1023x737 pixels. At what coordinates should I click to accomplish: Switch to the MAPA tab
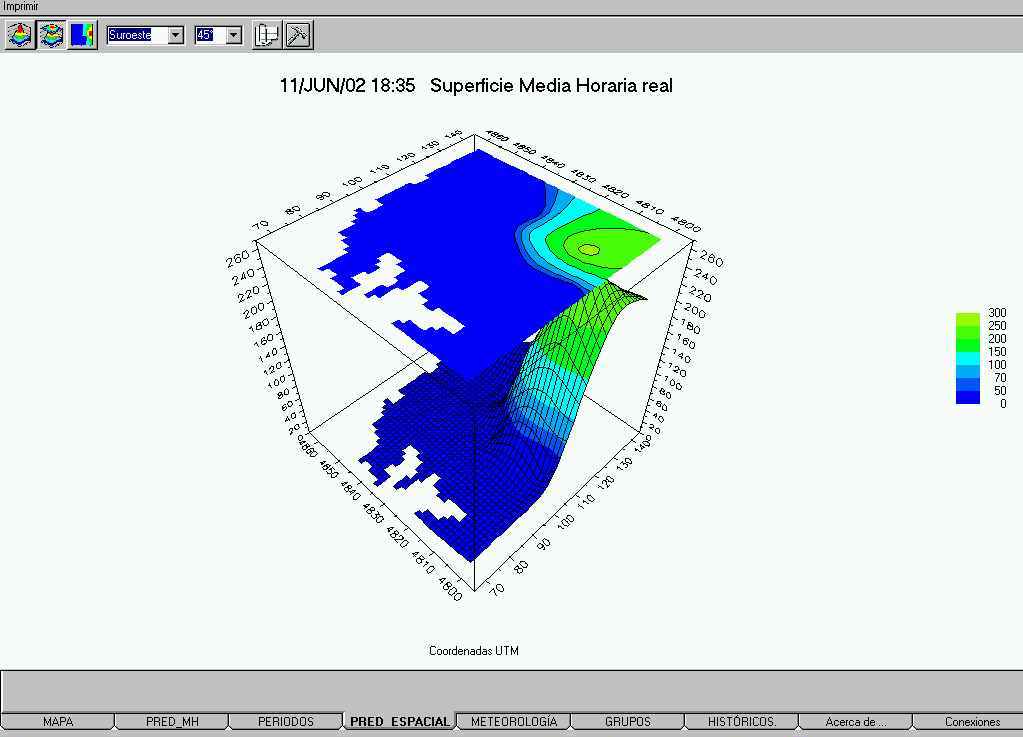[x=57, y=721]
